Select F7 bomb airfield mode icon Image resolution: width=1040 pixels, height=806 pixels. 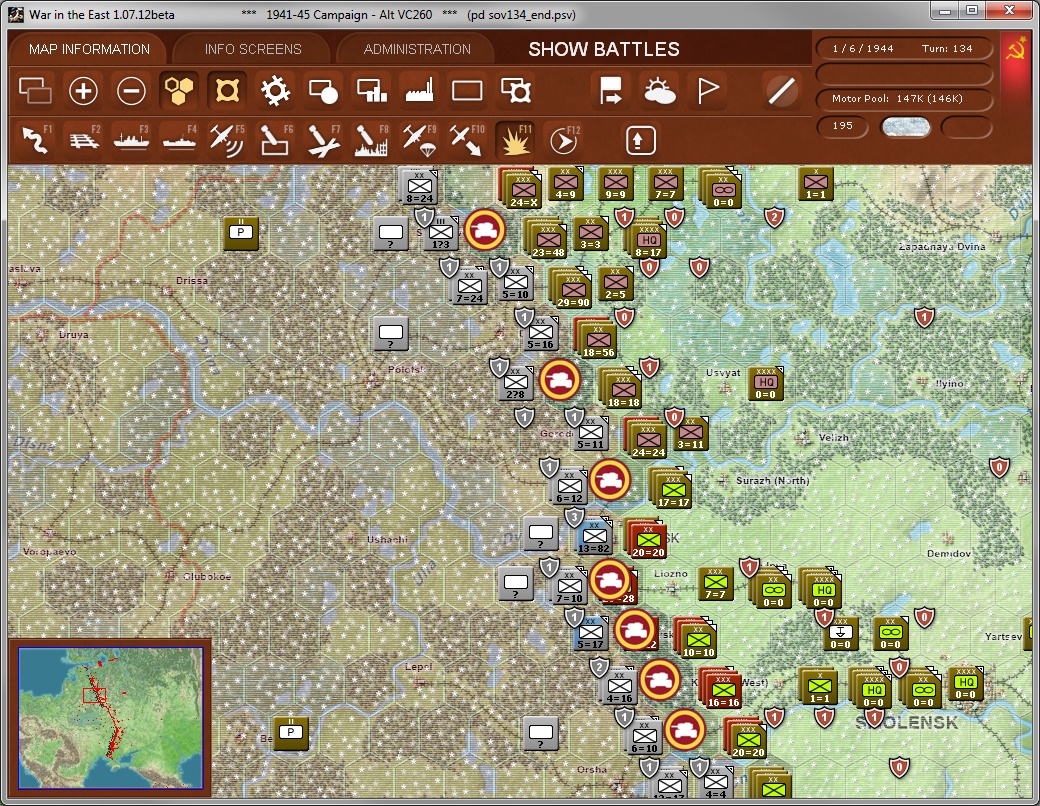pos(324,139)
